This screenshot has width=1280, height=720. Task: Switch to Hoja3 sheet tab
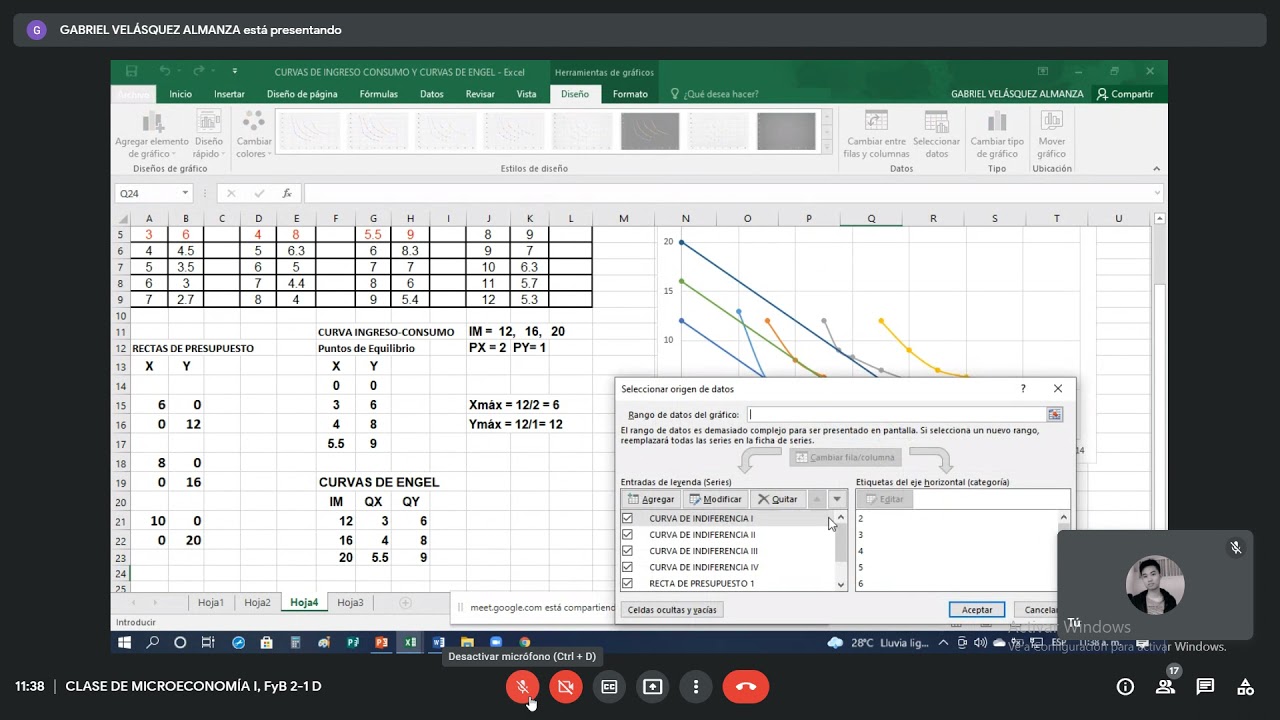click(350, 602)
